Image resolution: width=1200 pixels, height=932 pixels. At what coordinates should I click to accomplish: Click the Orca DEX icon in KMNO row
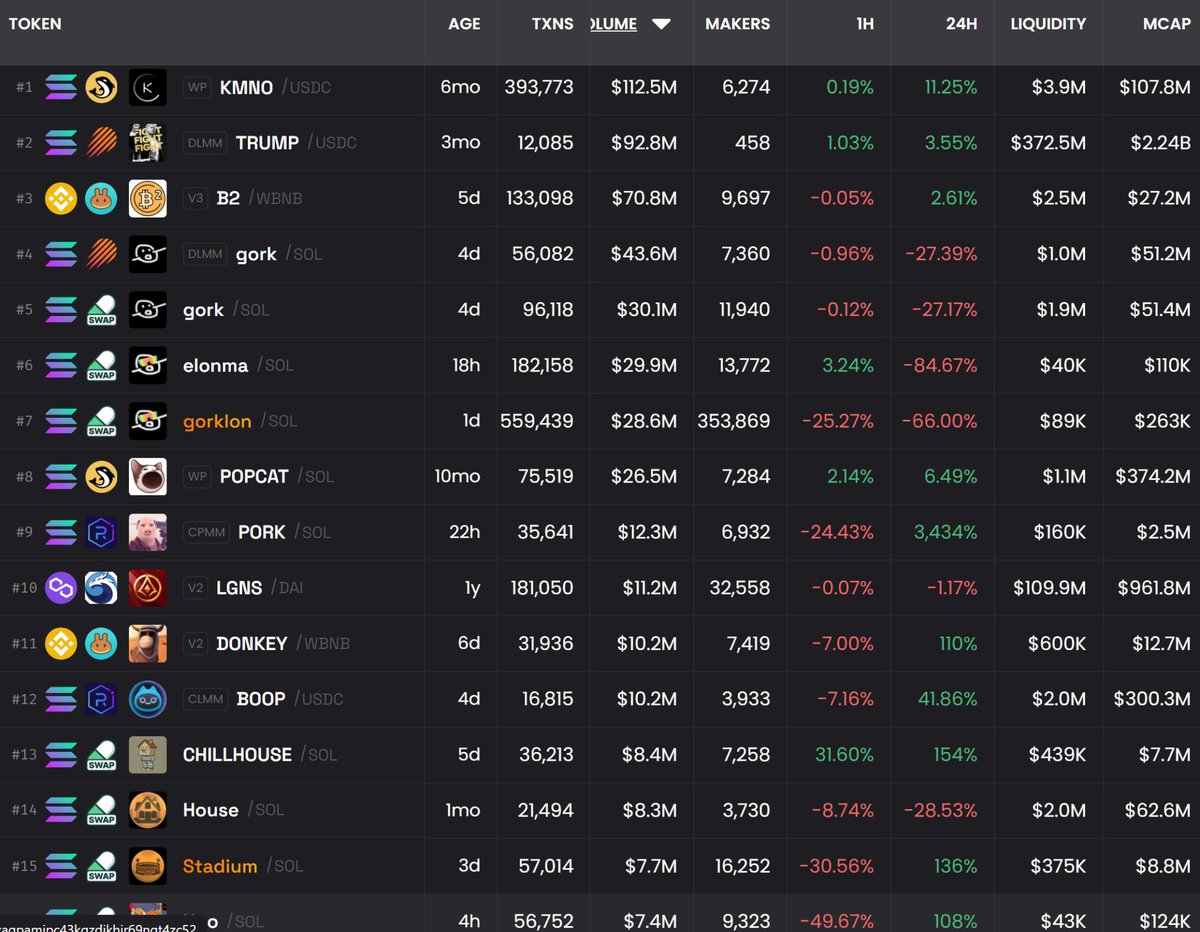(x=101, y=88)
